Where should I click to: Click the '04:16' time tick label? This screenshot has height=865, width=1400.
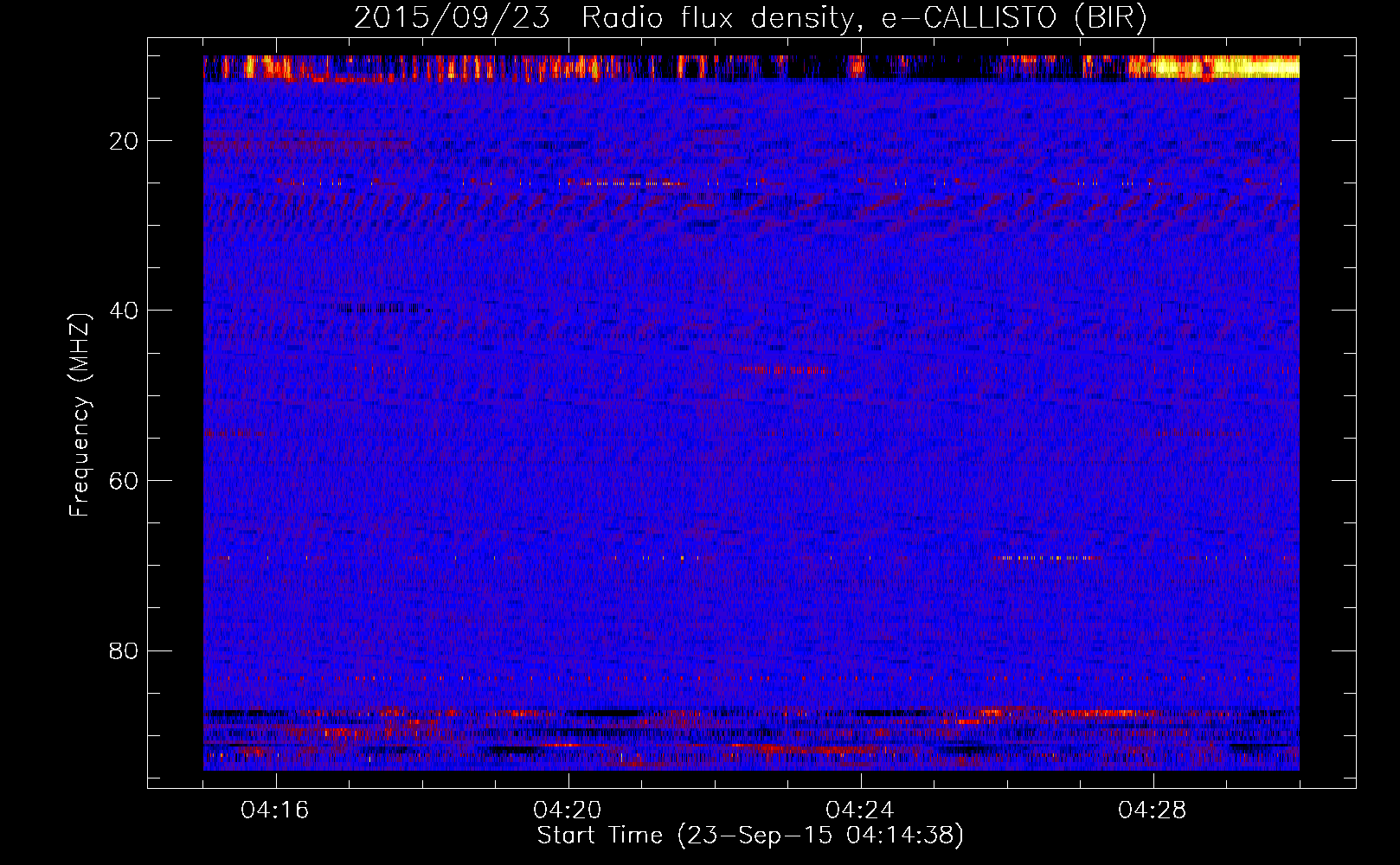275,811
